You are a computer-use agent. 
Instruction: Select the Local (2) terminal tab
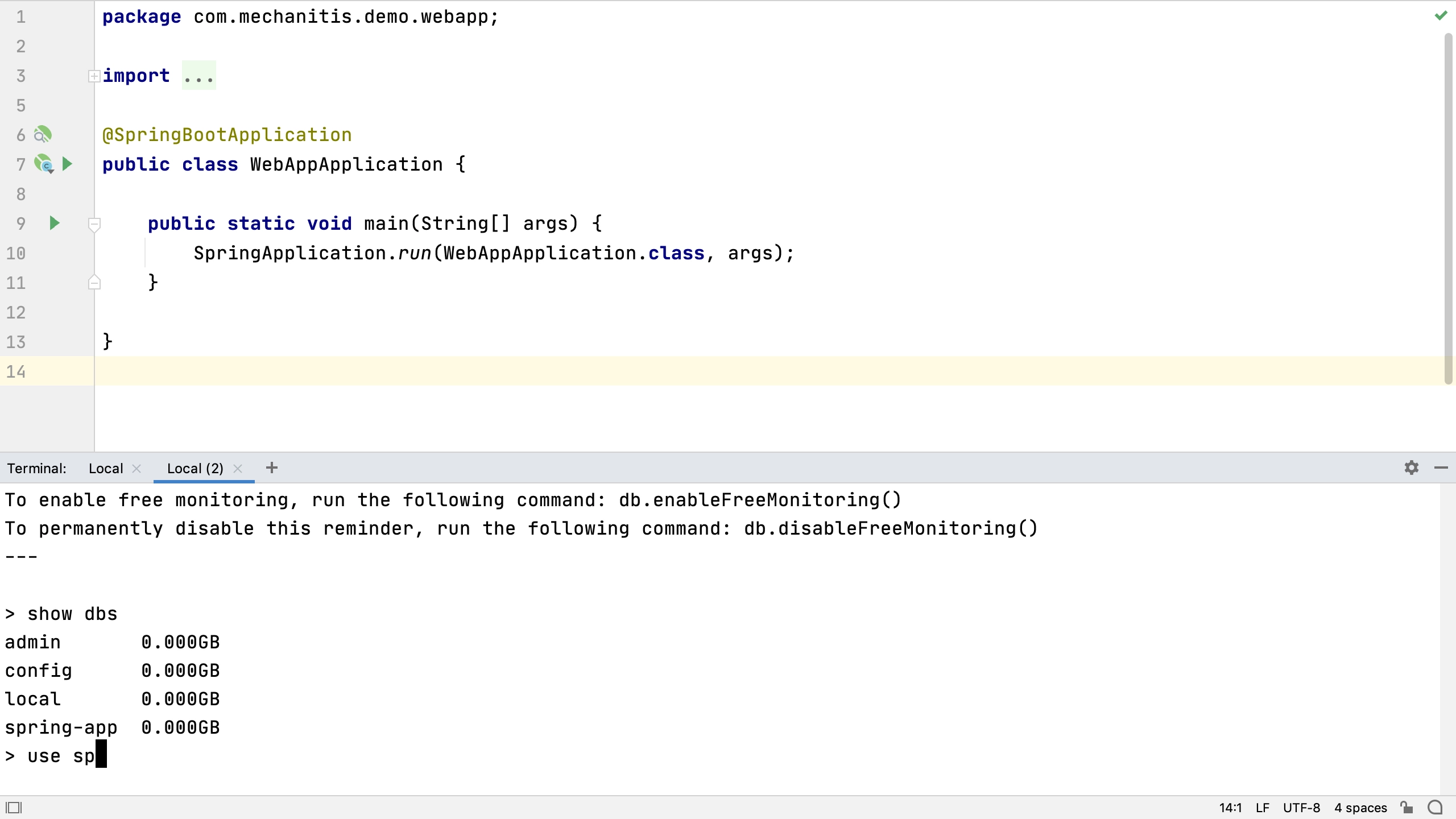[x=193, y=468]
